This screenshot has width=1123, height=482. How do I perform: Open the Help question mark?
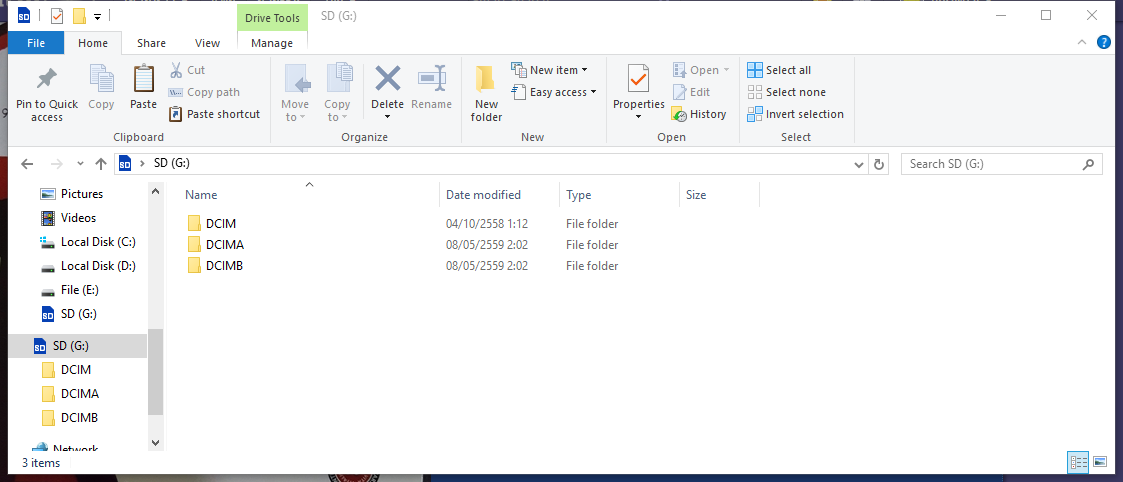coord(1104,42)
